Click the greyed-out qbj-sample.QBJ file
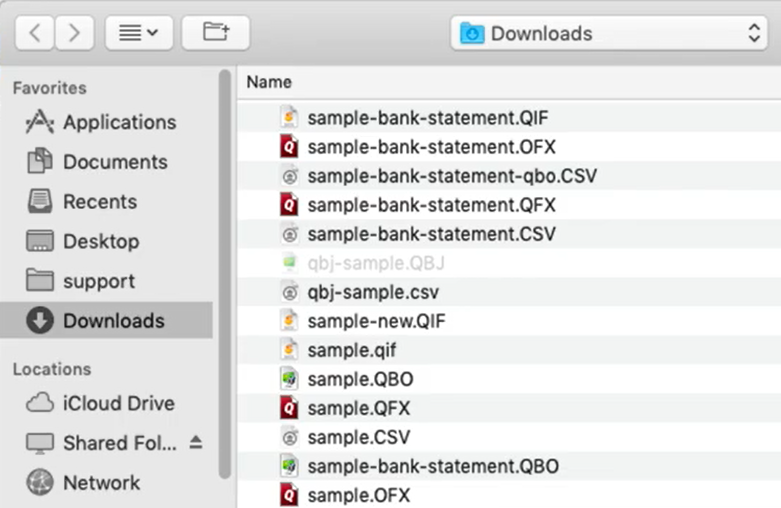Screen dimensions: 781x508 click(509, 262)
